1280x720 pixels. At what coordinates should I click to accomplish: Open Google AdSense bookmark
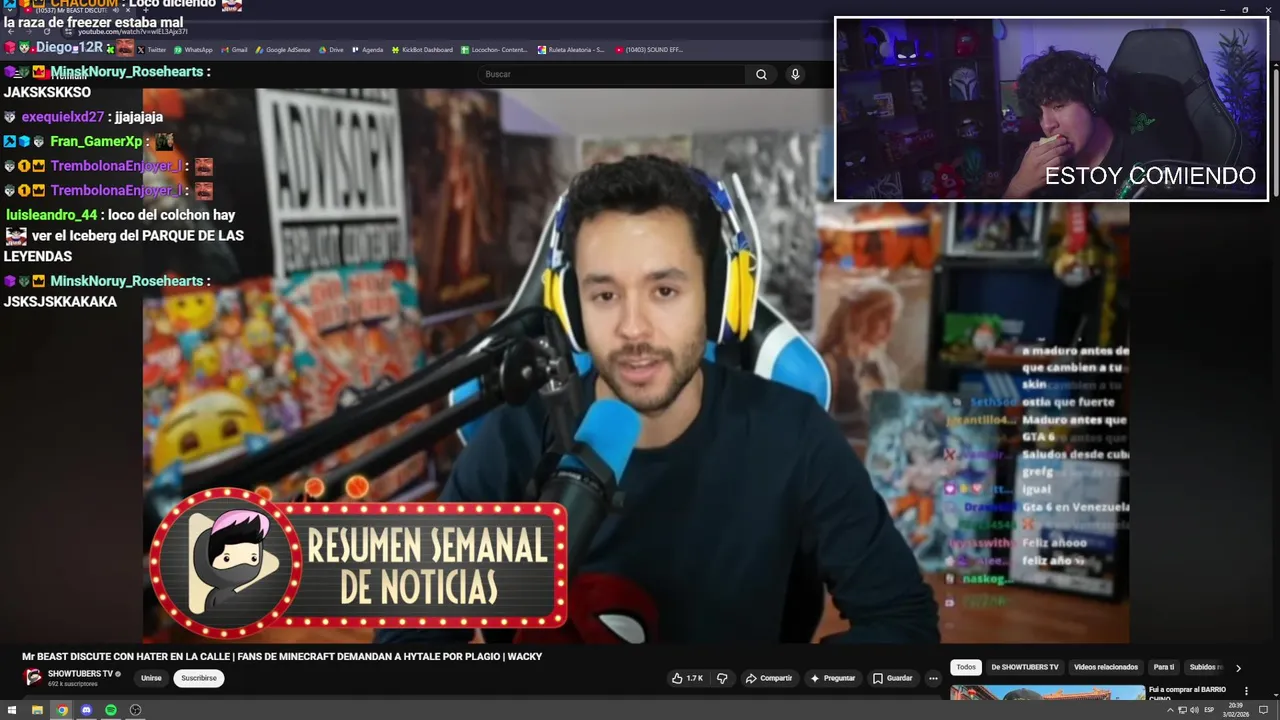pyautogui.click(x=283, y=50)
